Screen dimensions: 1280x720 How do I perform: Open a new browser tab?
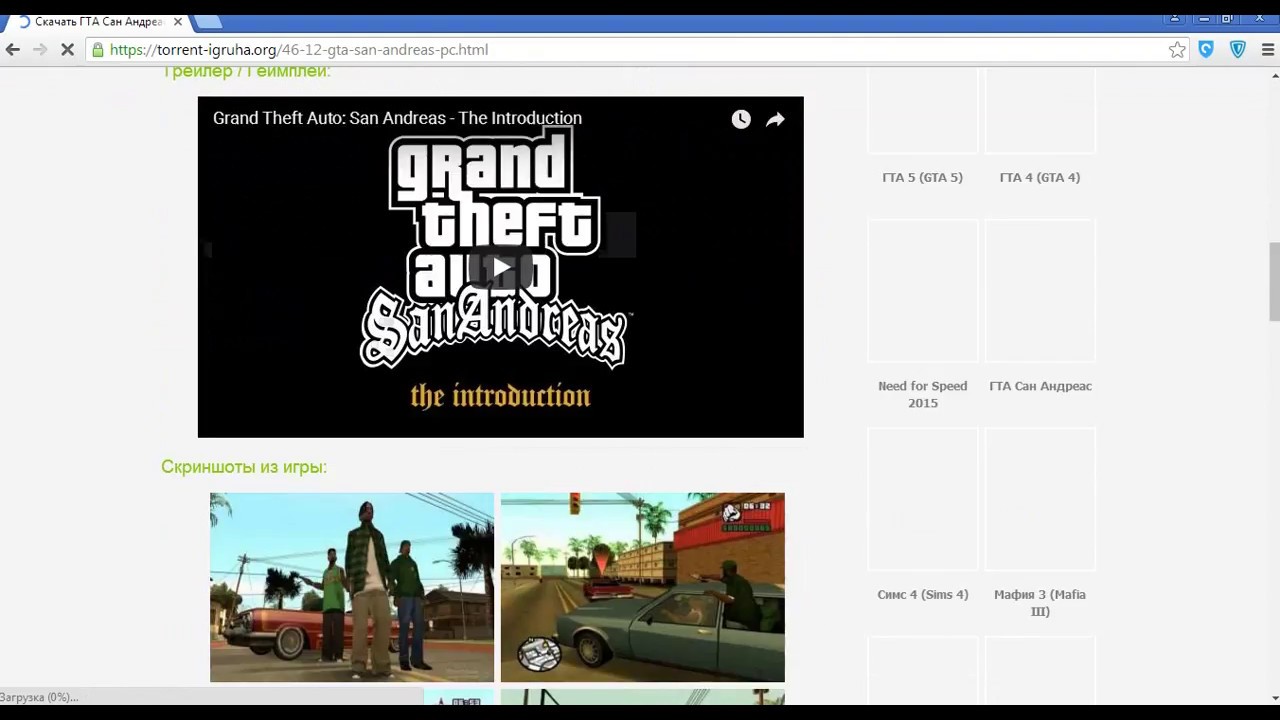pos(208,21)
